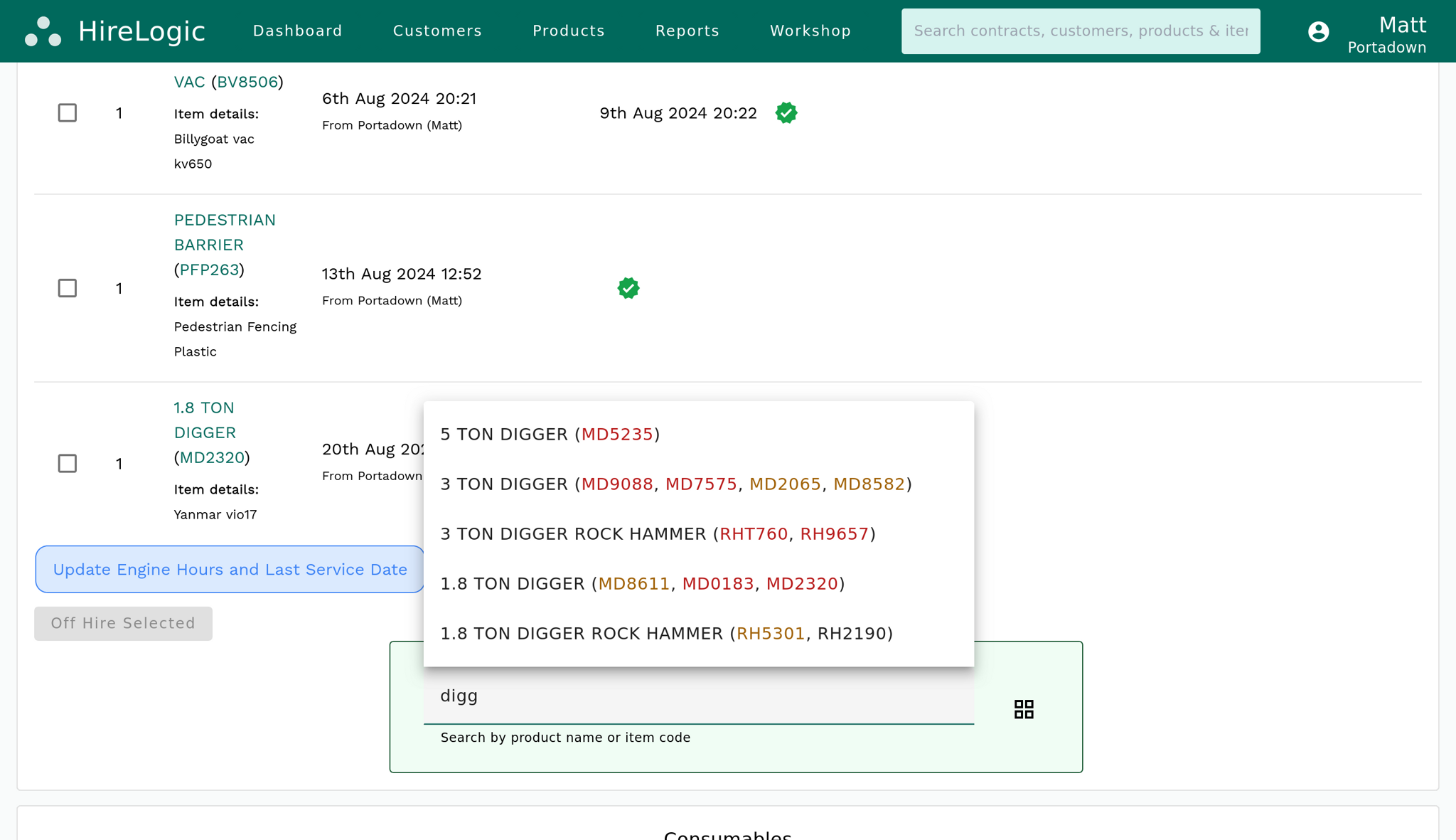
Task: Click the product search field containing digg
Action: [x=698, y=696]
